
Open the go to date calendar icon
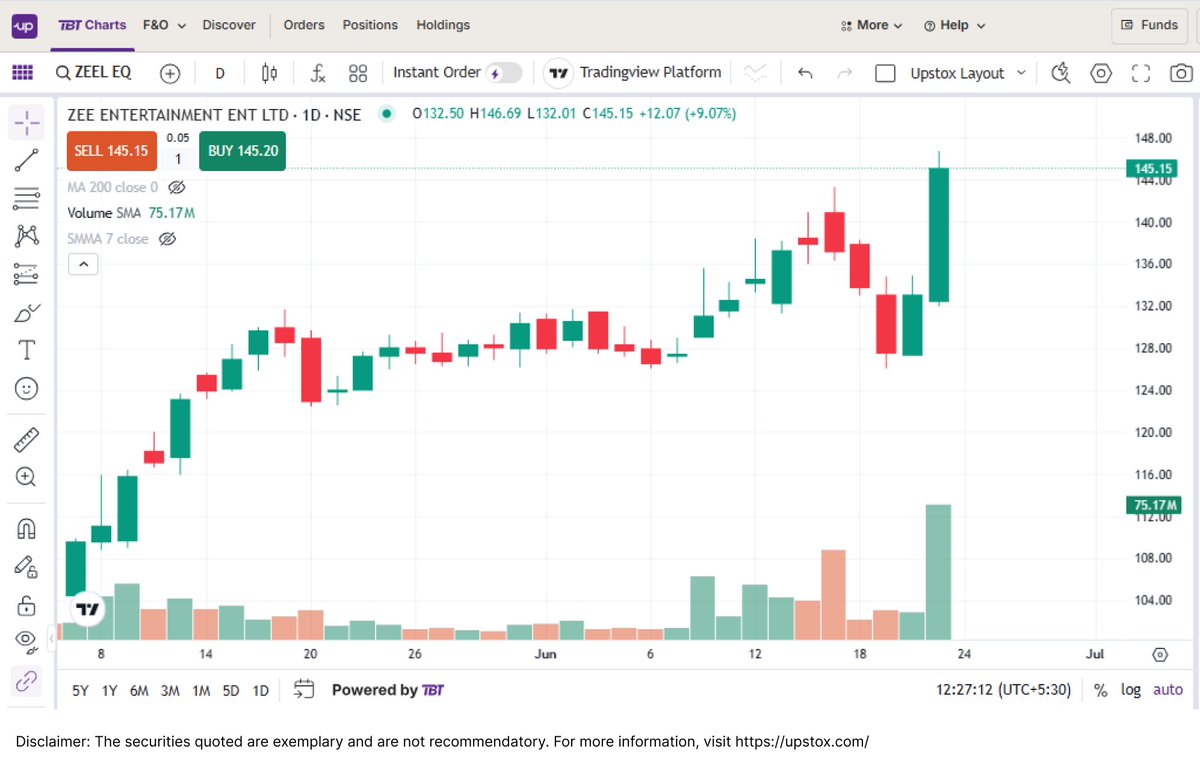(x=304, y=690)
